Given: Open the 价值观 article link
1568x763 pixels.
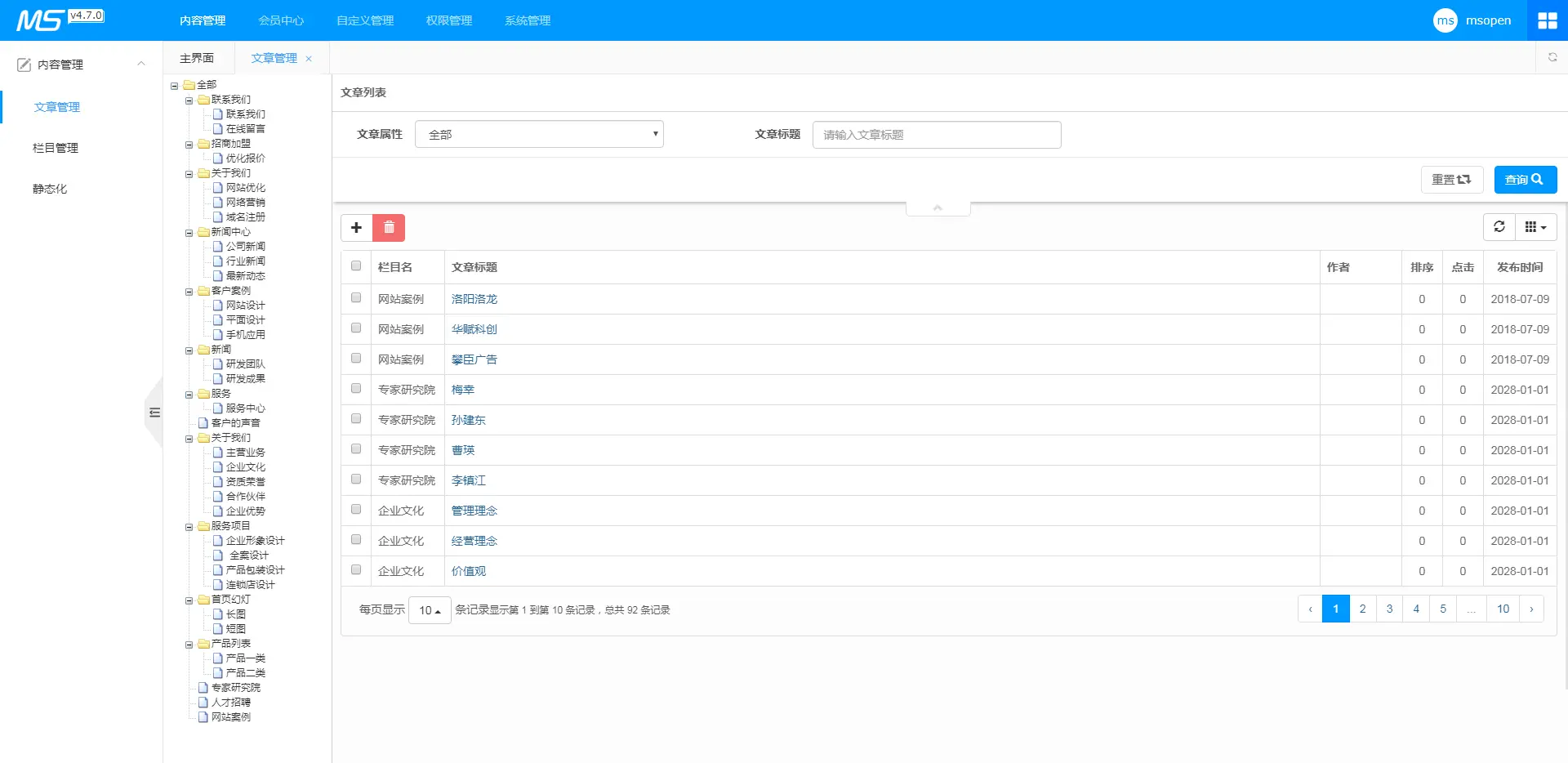Looking at the screenshot, I should pyautogui.click(x=469, y=571).
